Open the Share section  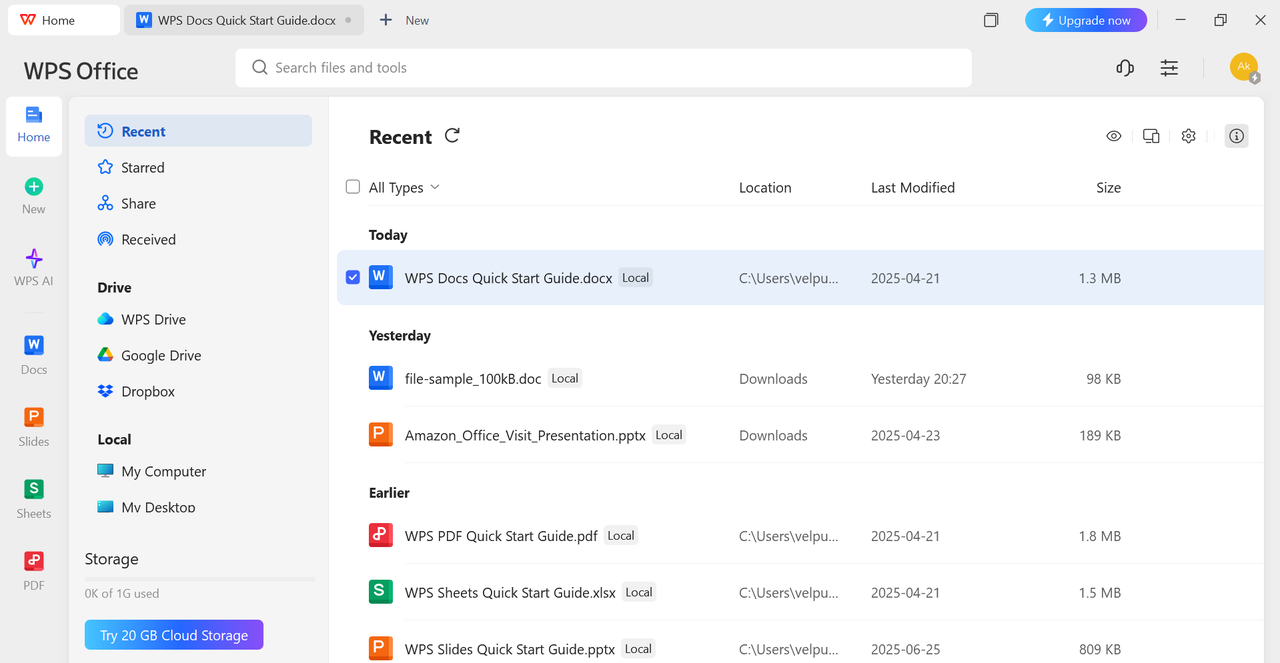pyautogui.click(x=198, y=203)
